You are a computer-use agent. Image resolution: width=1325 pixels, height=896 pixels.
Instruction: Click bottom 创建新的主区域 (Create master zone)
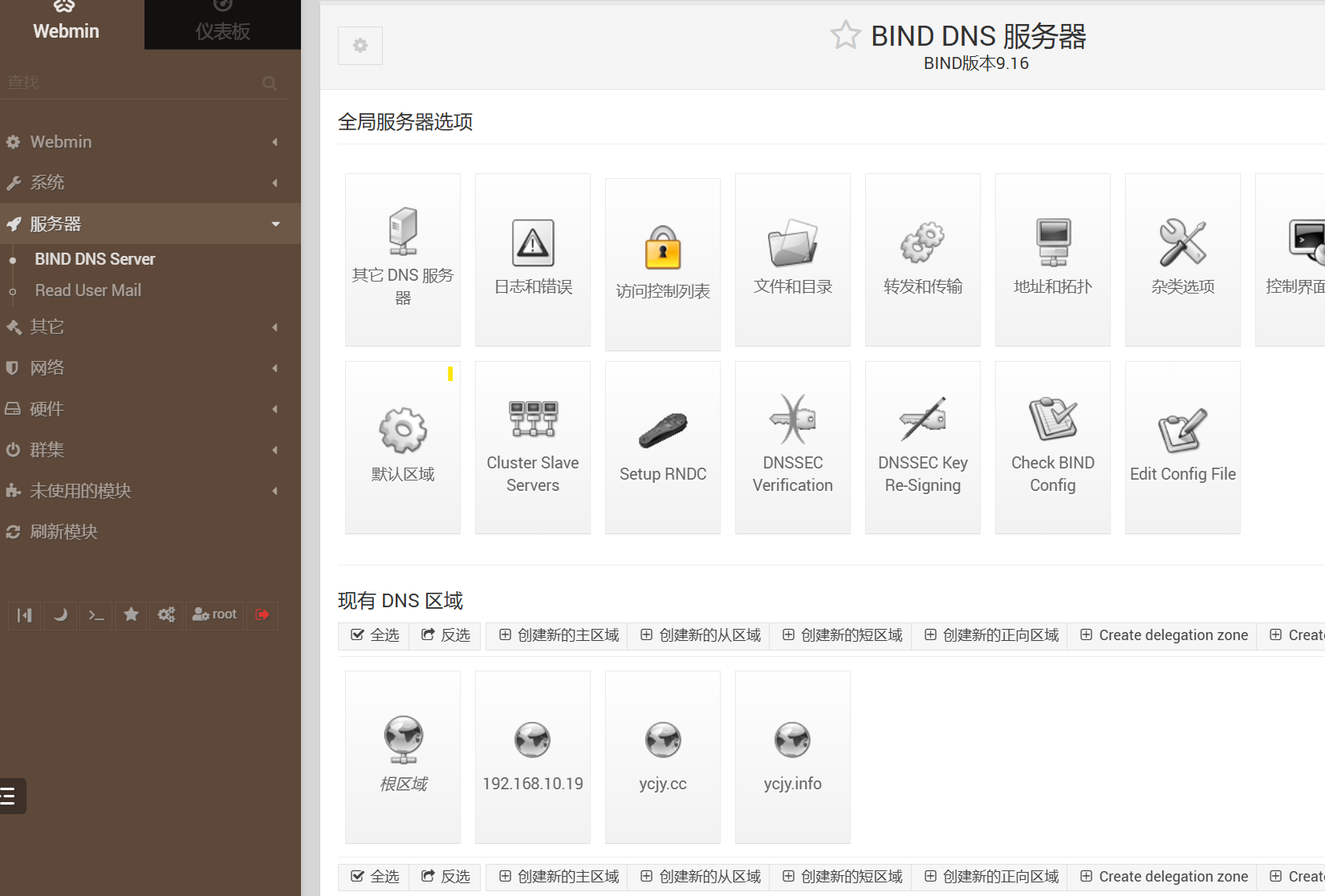559,877
